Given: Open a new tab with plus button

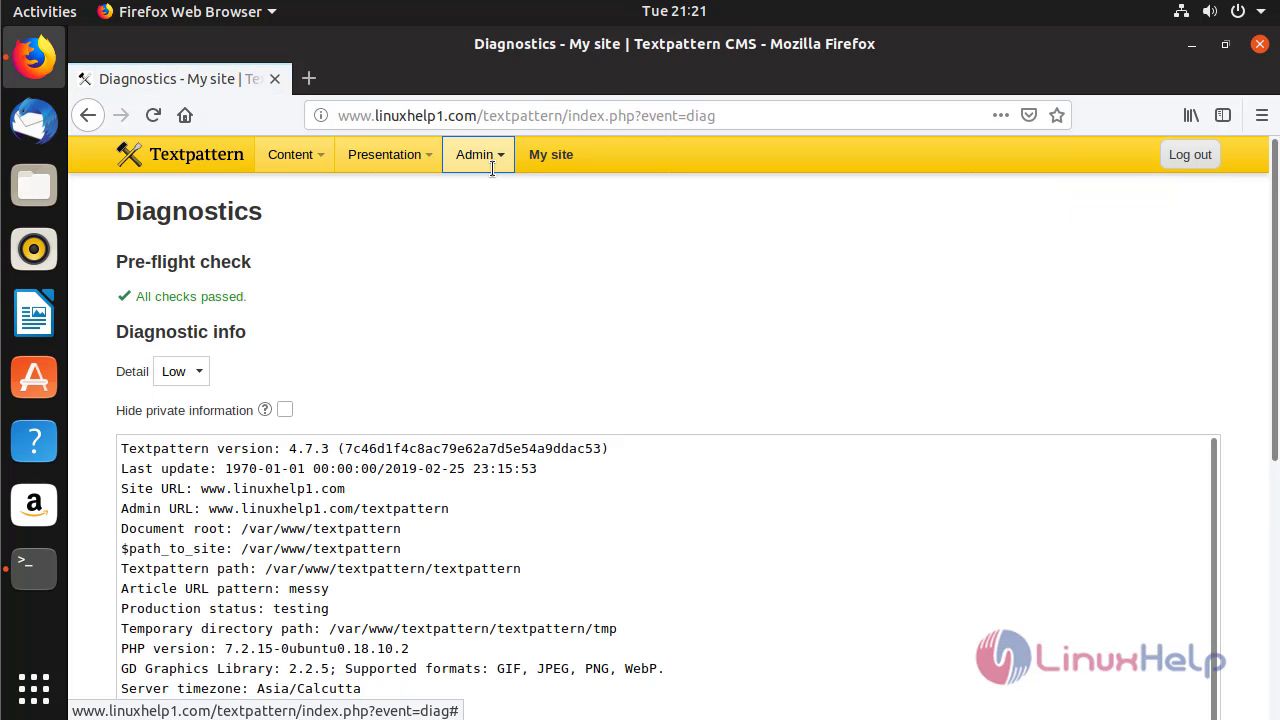Looking at the screenshot, I should click(x=309, y=78).
